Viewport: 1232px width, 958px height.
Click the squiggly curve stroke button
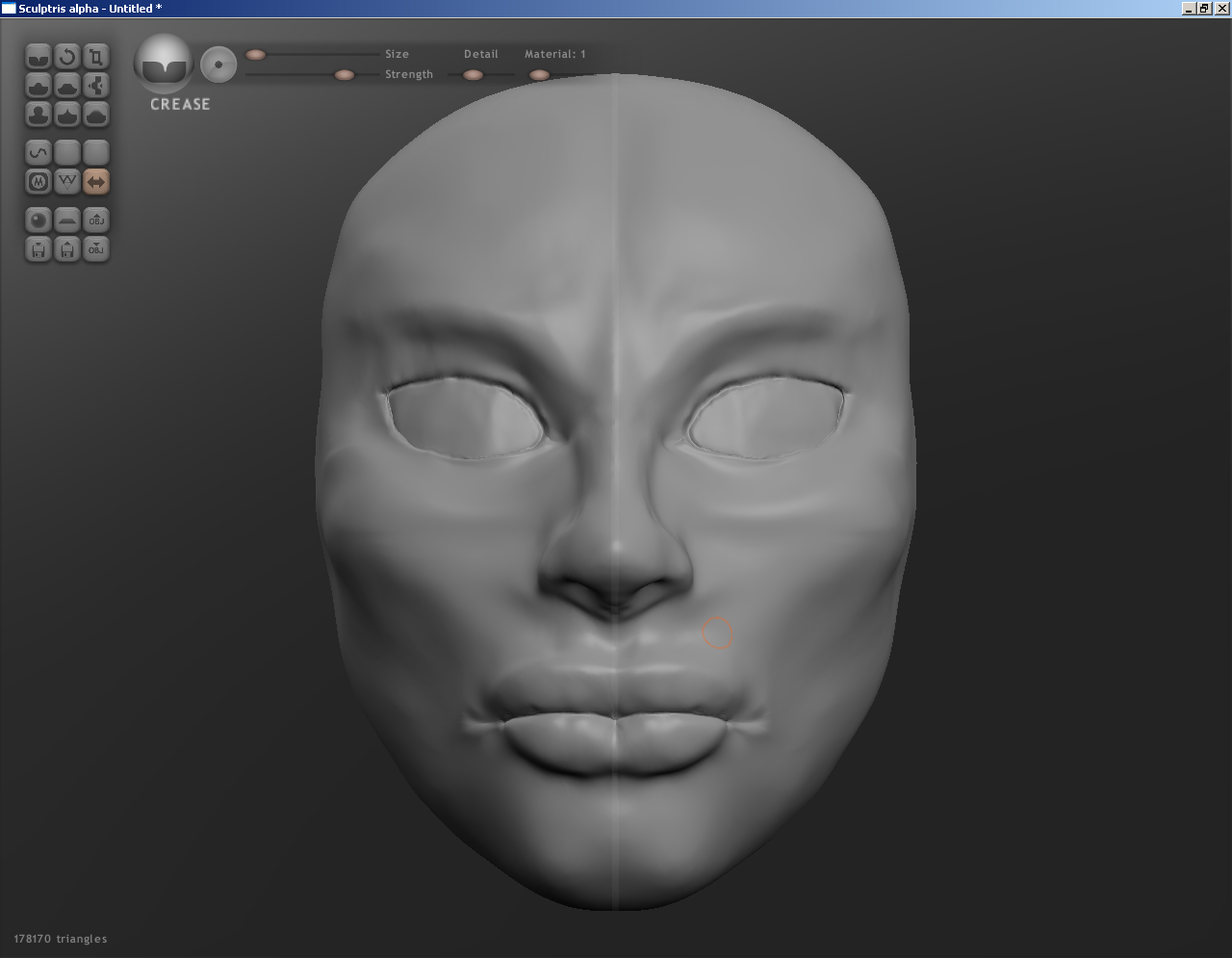click(38, 152)
